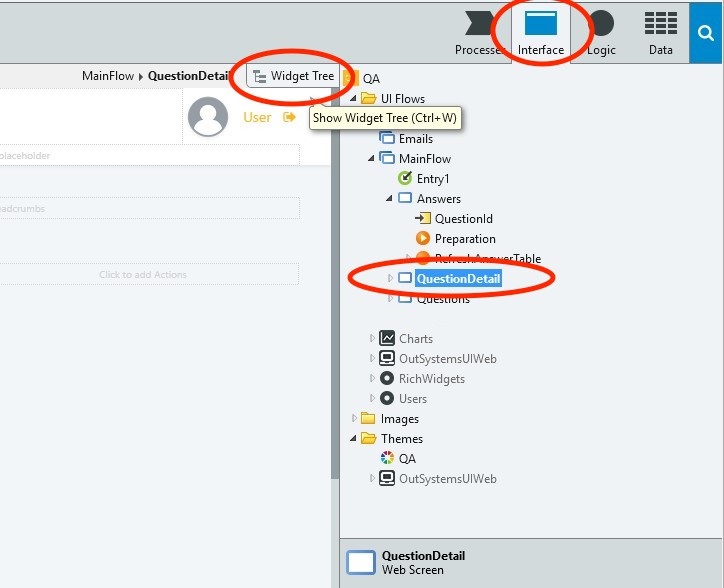Select the RefreshAnswerTable action icon
The height and width of the screenshot is (588, 724).
pyautogui.click(x=422, y=258)
